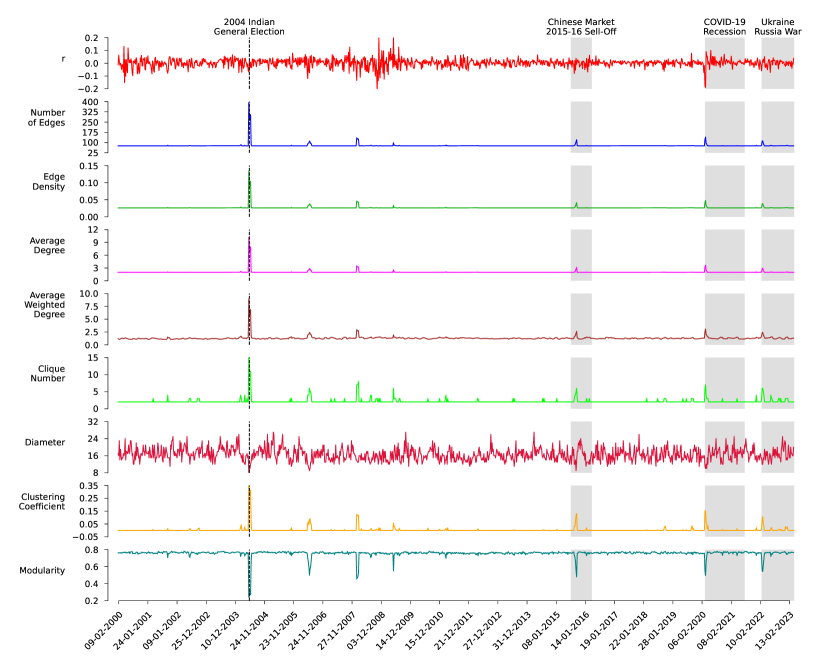Click the x-axis date 22-01-2018
Screen dimensions: 831x670
(629, 630)
